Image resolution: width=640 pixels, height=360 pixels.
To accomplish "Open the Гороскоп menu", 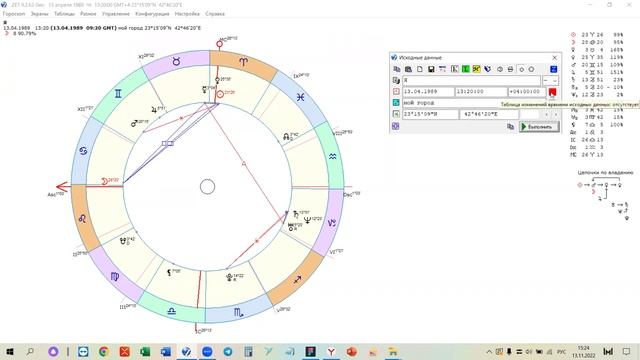I will 14,13.
